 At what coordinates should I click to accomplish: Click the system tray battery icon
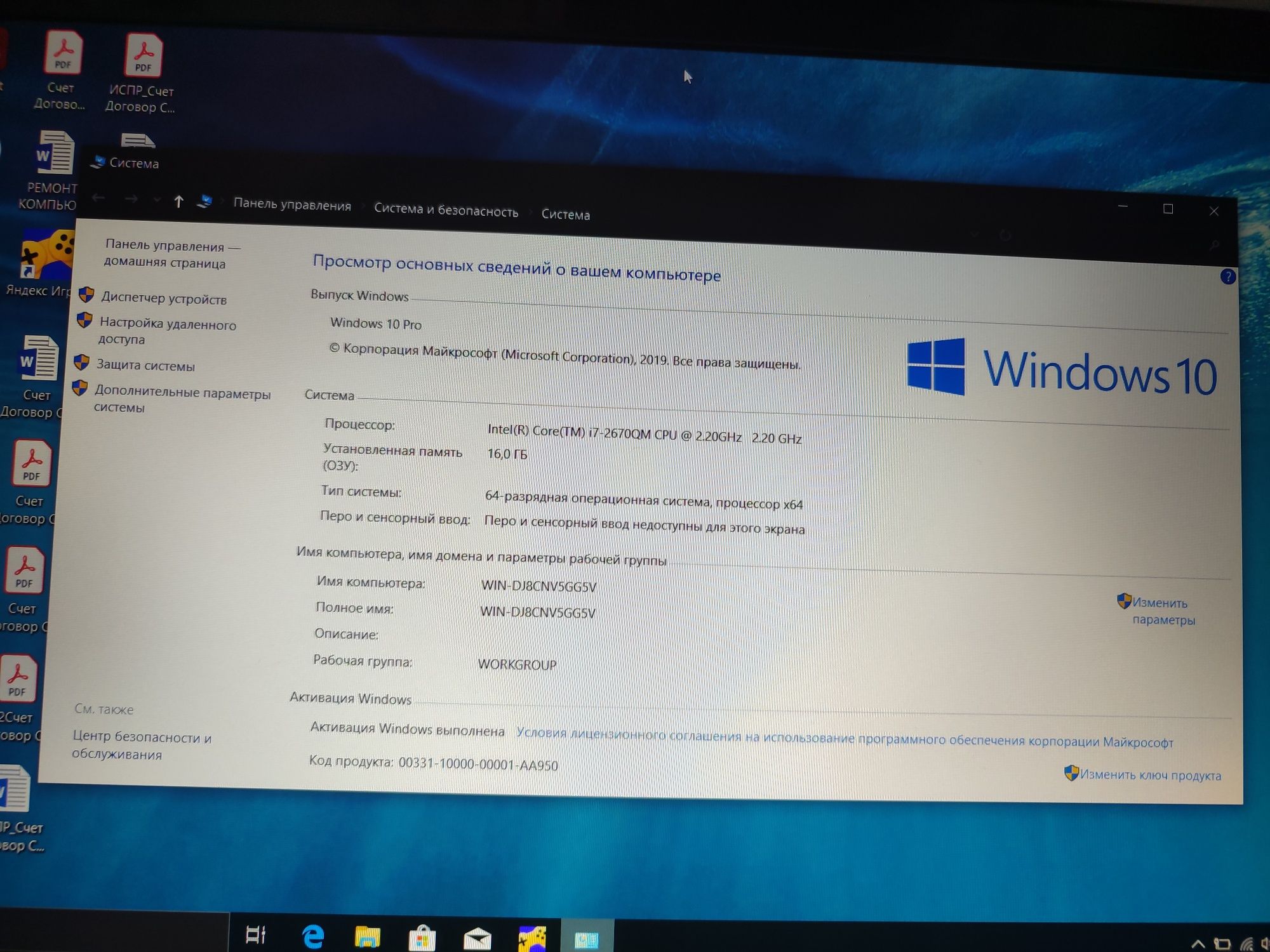1222,944
